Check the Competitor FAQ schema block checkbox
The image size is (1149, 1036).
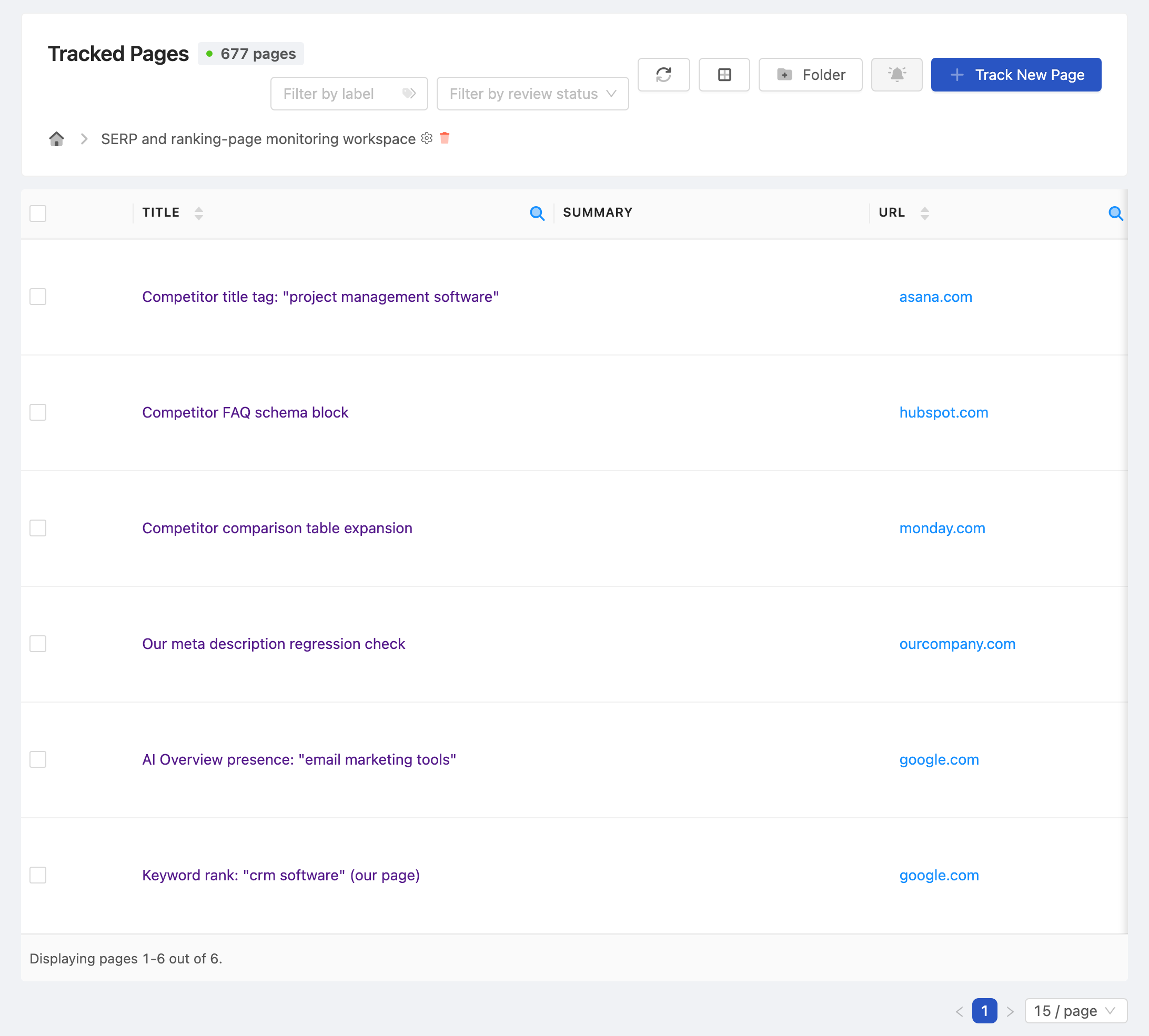(x=38, y=412)
